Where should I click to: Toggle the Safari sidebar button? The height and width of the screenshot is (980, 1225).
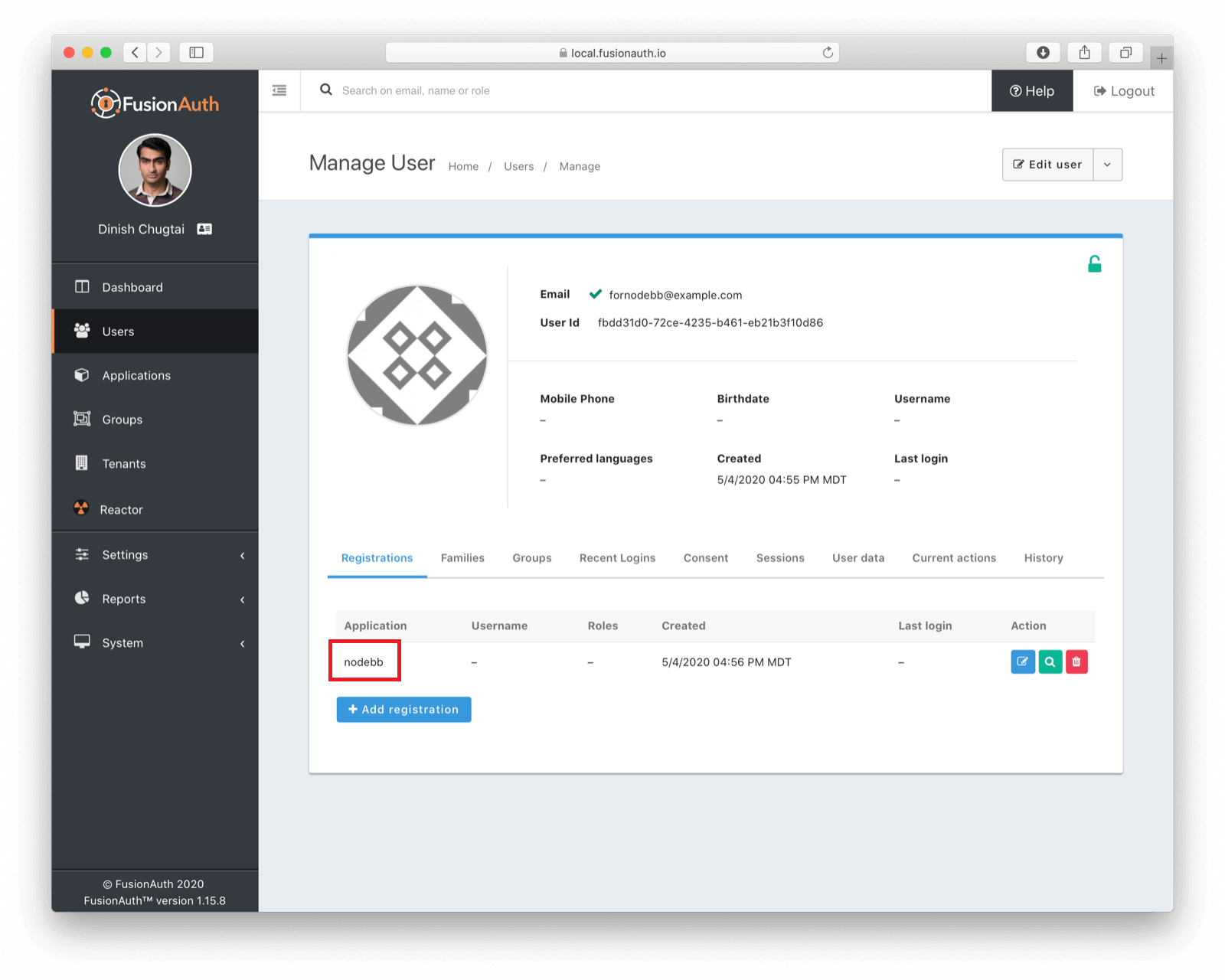coord(197,52)
